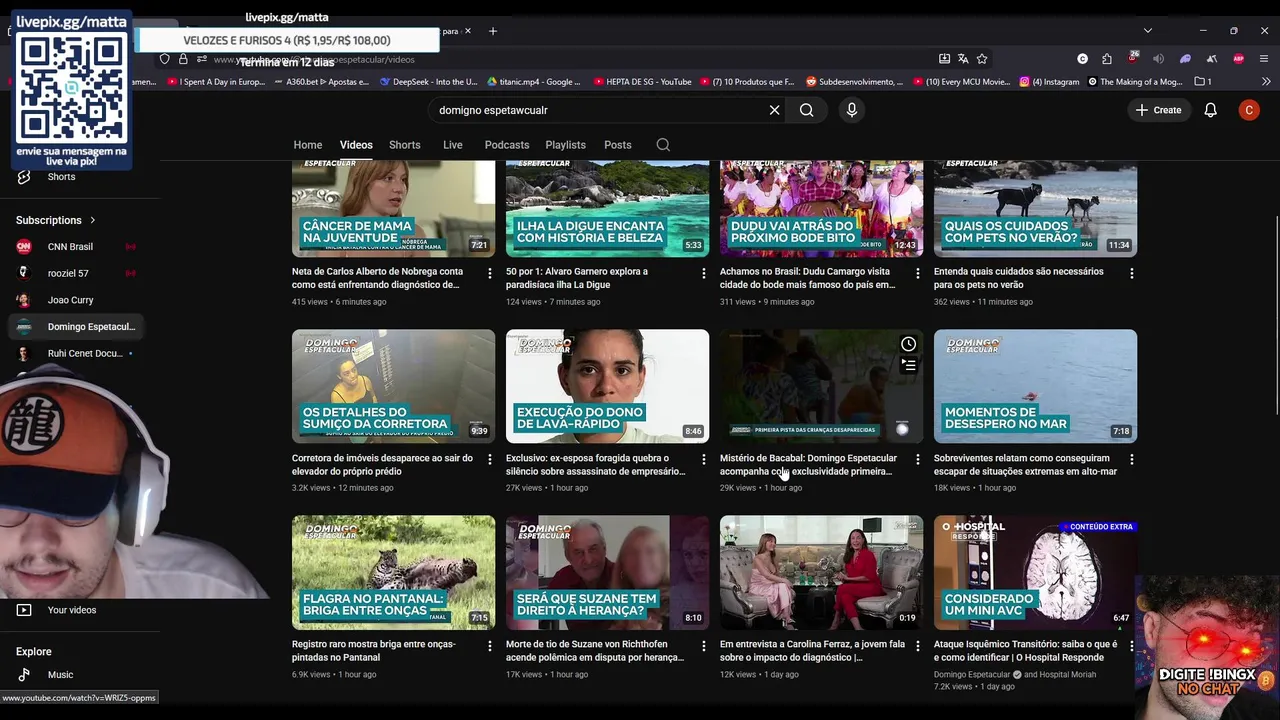Play Flagra no Pantanal thumbnail

pyautogui.click(x=393, y=572)
